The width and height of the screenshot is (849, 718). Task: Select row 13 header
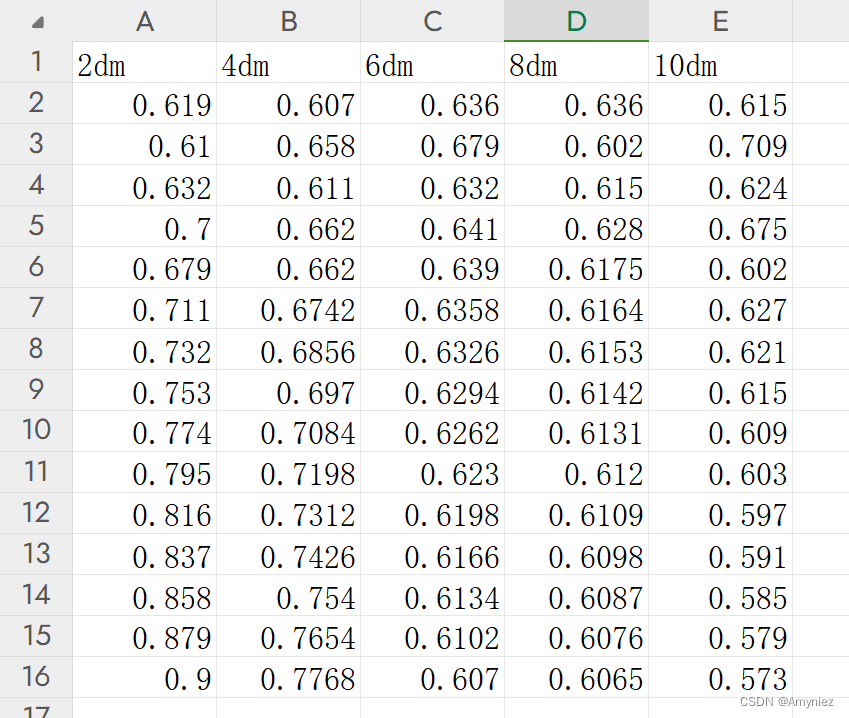[36, 554]
